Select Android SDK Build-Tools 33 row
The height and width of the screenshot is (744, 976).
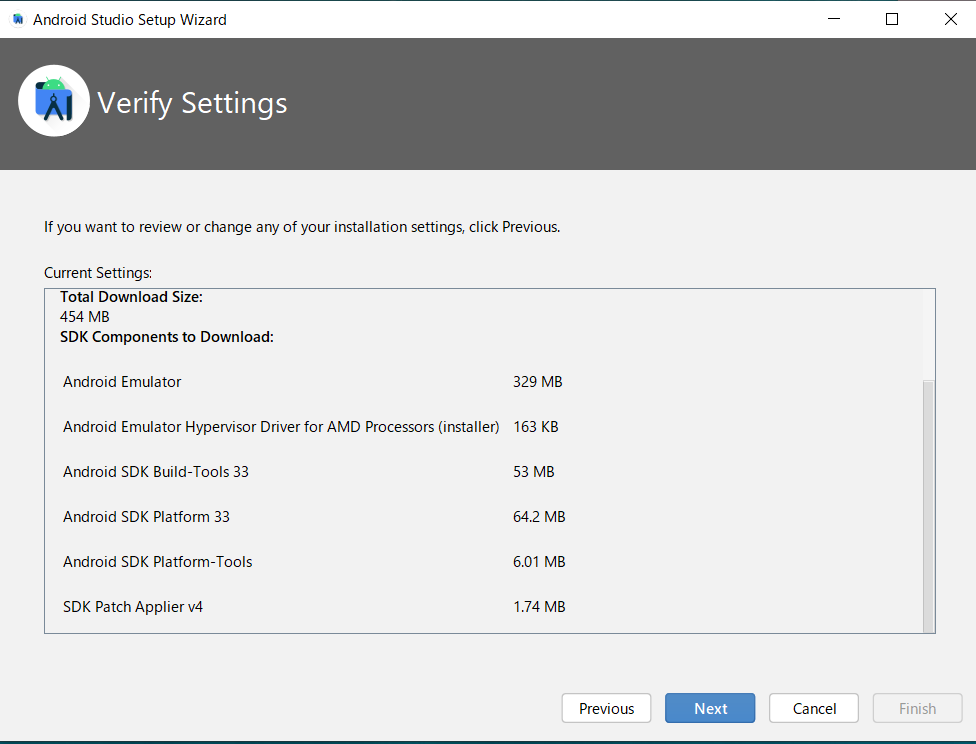[x=312, y=471]
